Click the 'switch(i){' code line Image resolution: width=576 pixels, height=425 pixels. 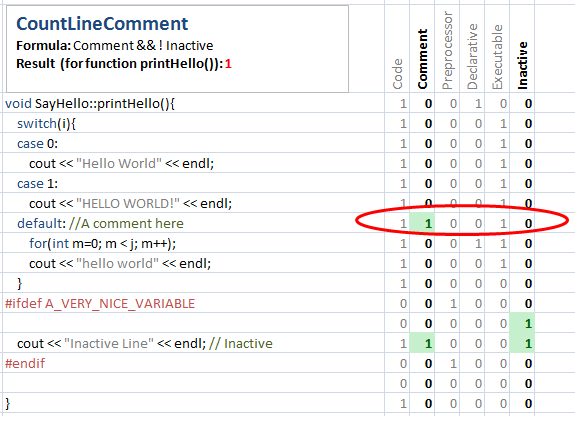[46, 123]
